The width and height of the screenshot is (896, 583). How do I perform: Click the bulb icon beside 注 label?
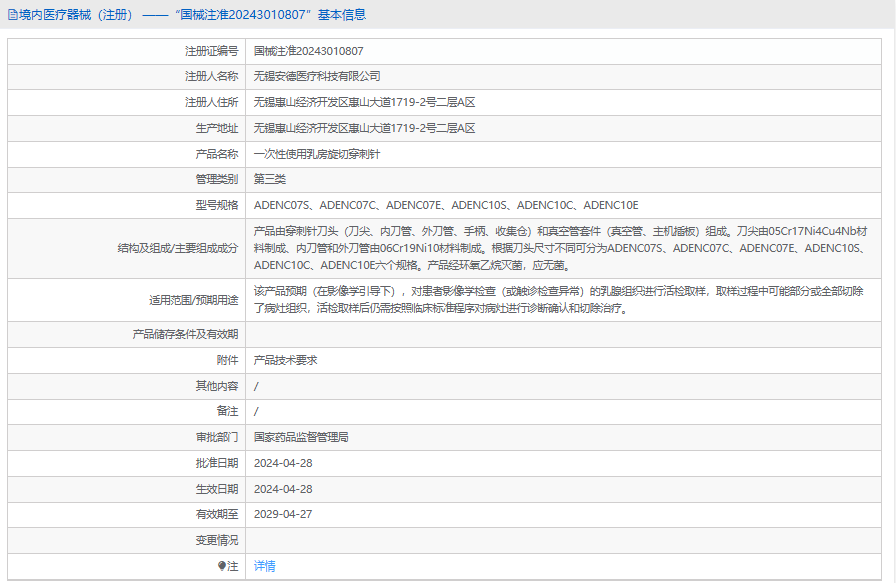coord(222,566)
